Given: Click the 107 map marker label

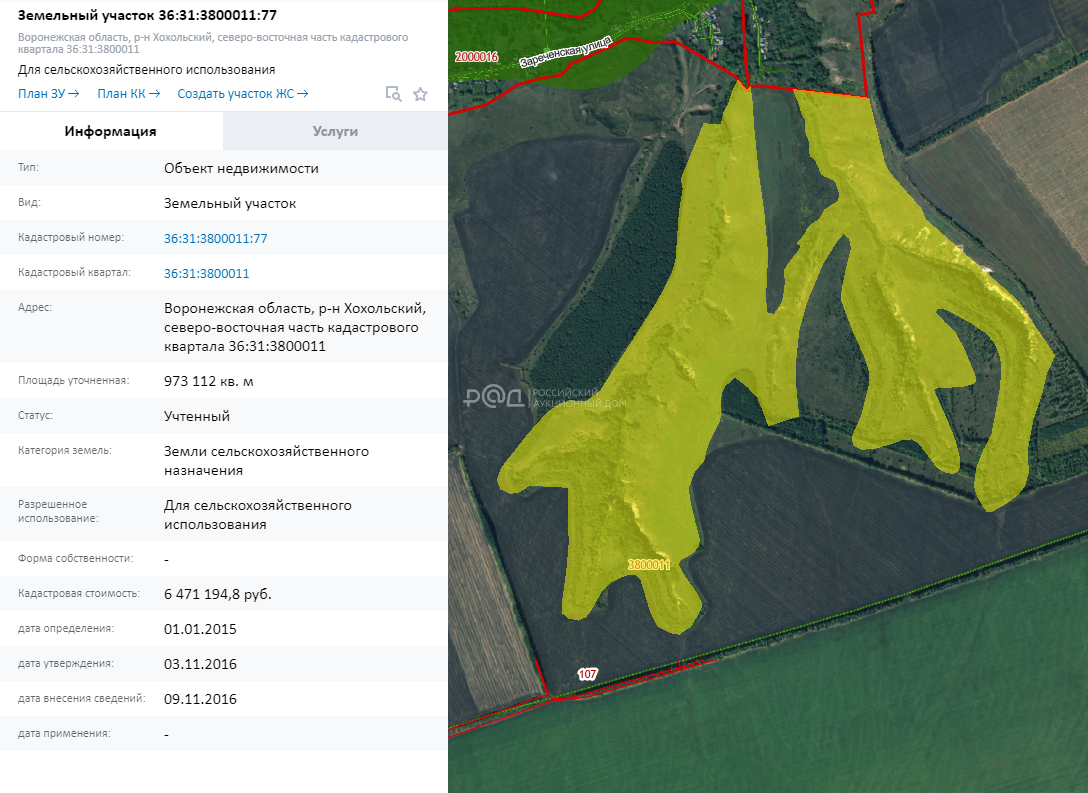Looking at the screenshot, I should coord(587,675).
